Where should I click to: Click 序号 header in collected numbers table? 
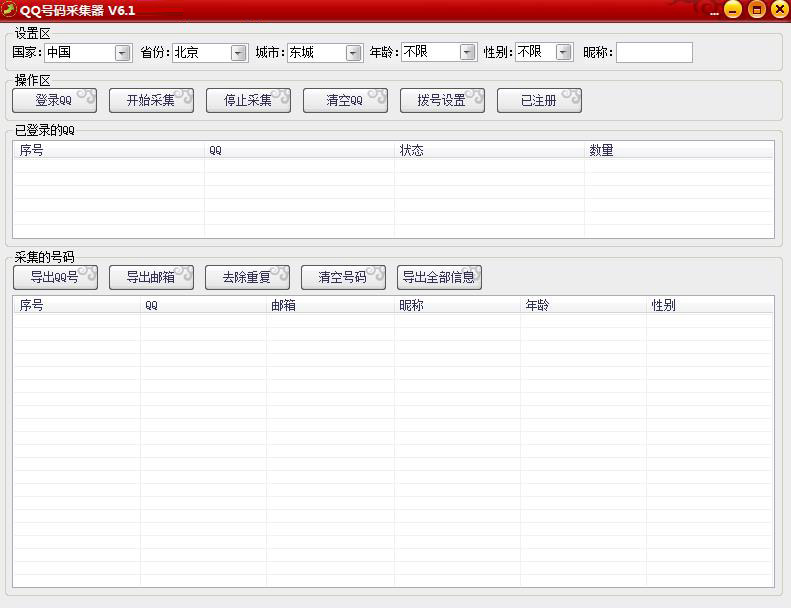pos(77,305)
